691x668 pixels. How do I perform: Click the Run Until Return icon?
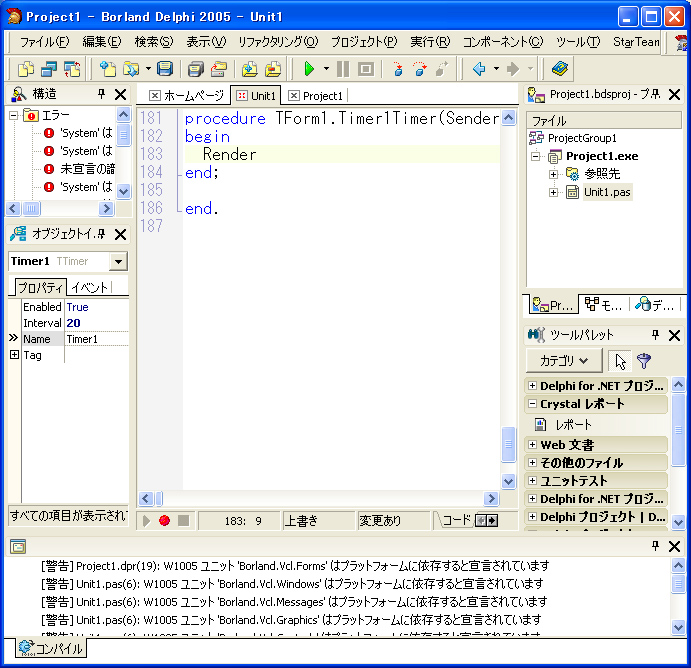pos(442,69)
